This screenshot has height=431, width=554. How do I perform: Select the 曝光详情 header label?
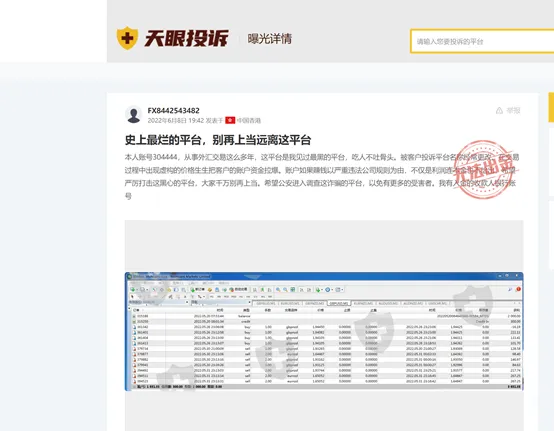click(x=270, y=39)
